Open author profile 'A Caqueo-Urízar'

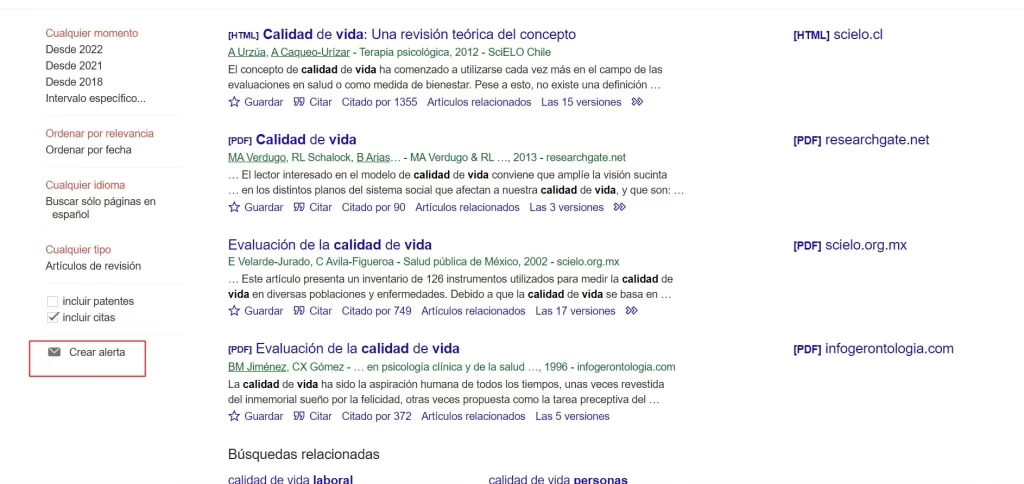[312, 52]
